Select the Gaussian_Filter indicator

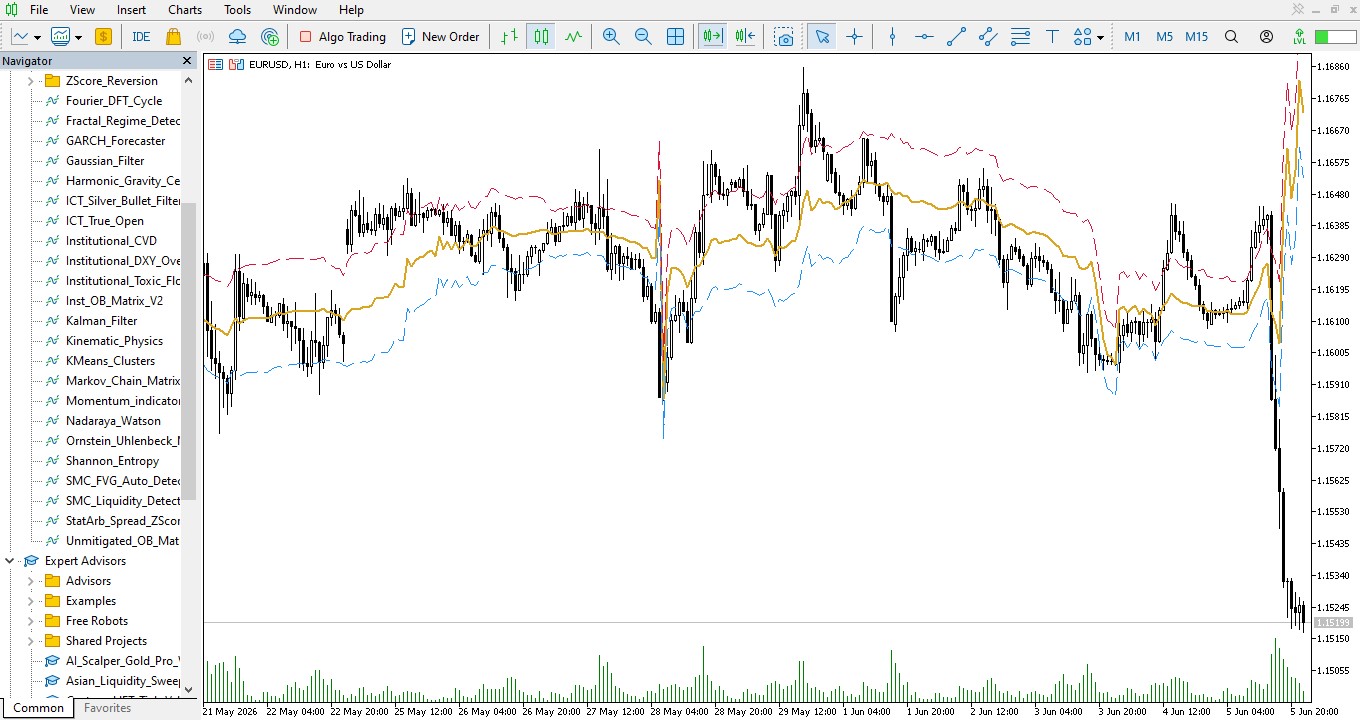tap(105, 161)
